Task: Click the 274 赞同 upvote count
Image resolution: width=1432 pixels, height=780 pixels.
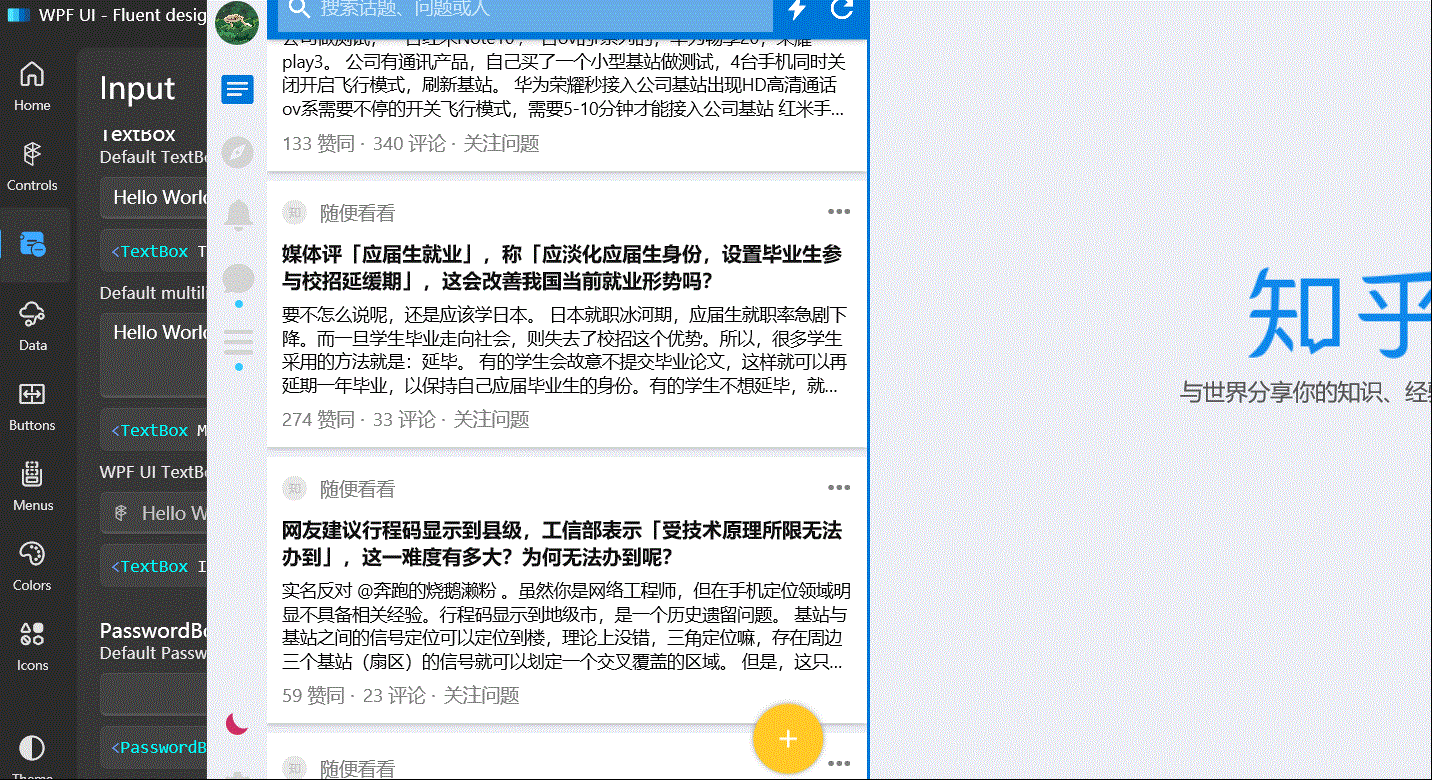Action: 318,420
